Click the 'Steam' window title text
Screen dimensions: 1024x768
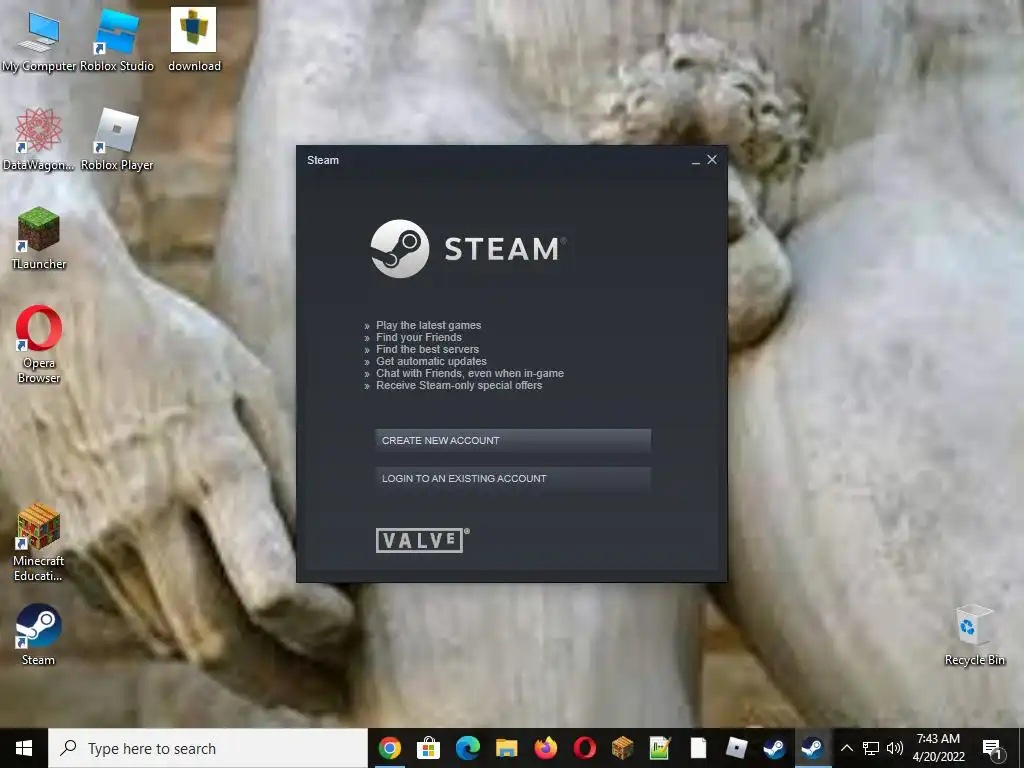(323, 160)
